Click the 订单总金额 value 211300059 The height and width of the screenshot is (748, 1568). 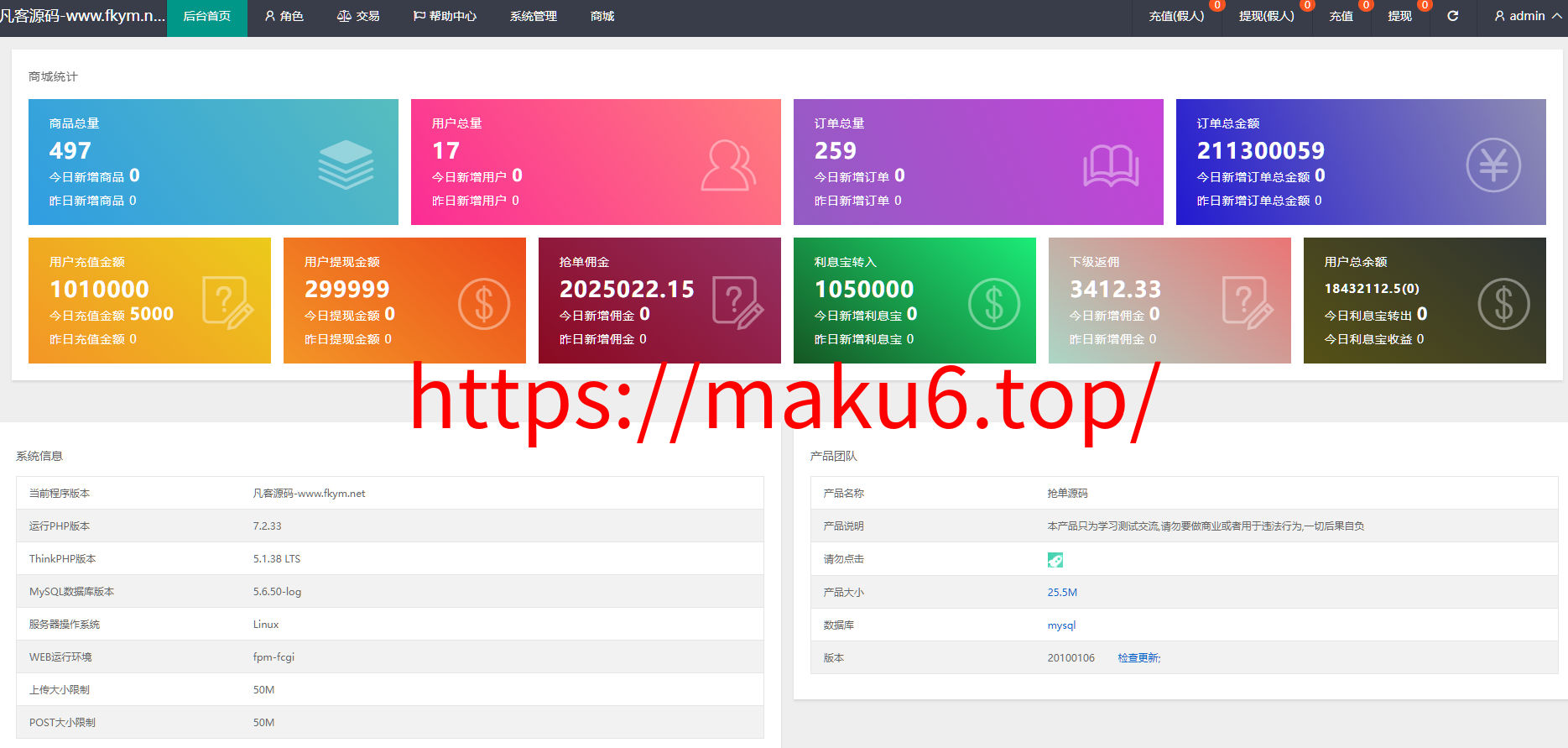1261,150
